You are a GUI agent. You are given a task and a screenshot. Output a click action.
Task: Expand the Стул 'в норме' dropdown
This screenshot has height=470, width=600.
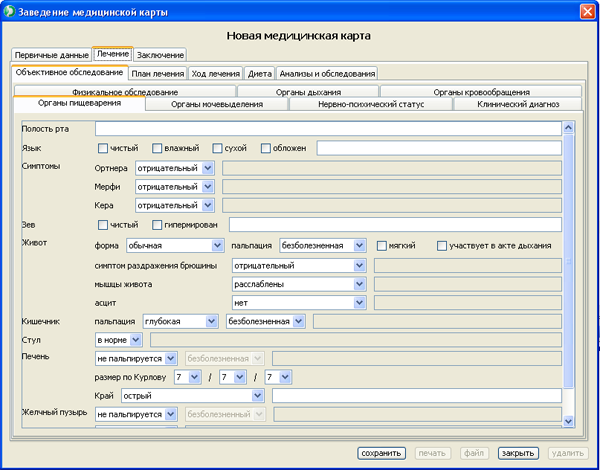pos(136,339)
